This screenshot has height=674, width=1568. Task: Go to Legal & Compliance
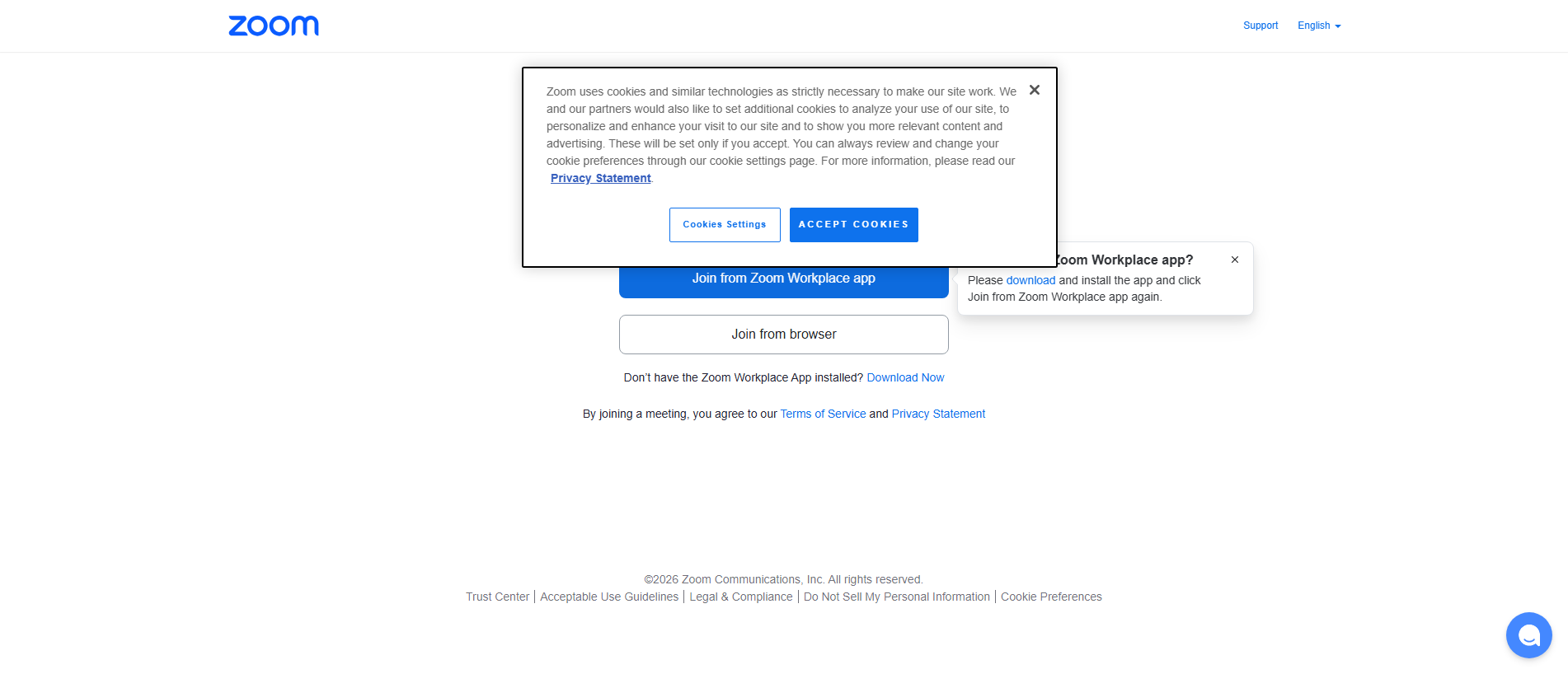741,597
